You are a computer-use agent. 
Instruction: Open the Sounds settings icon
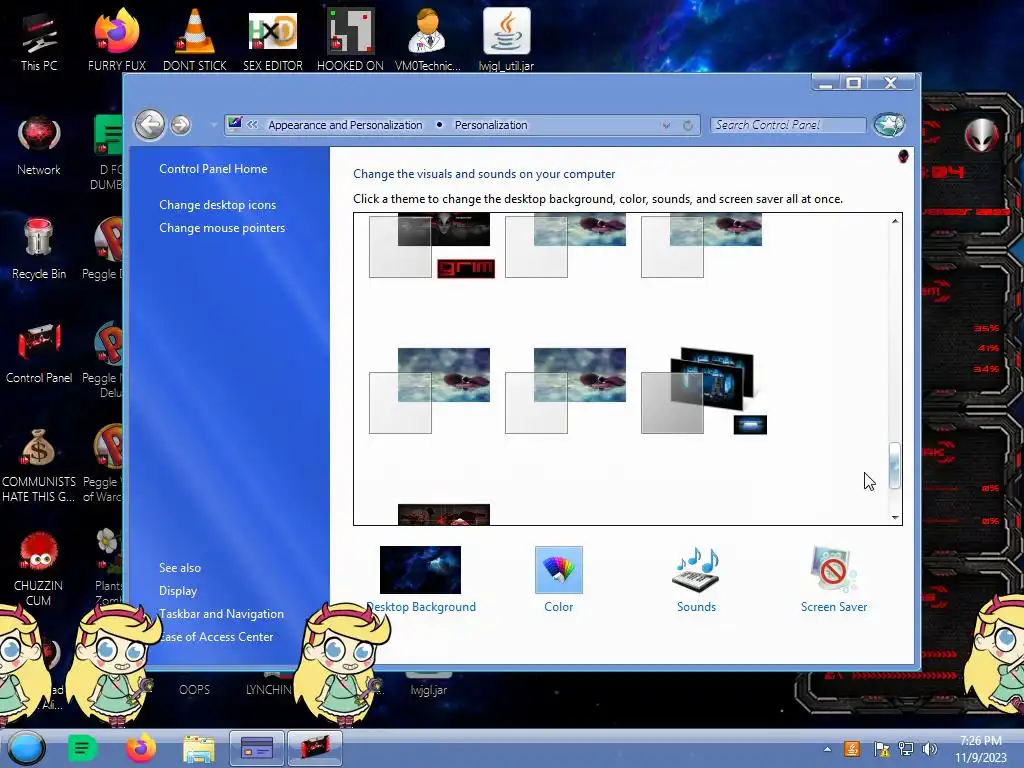click(696, 570)
